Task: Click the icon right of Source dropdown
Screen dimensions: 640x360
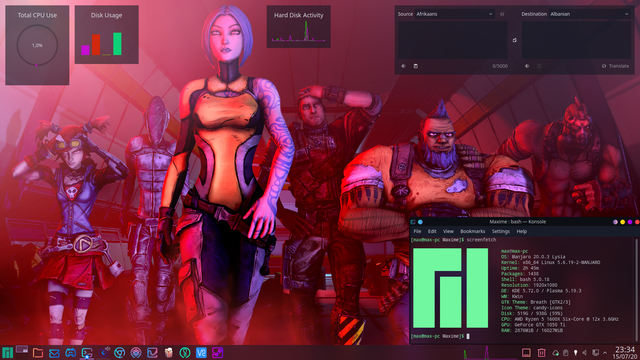Action: click(502, 14)
